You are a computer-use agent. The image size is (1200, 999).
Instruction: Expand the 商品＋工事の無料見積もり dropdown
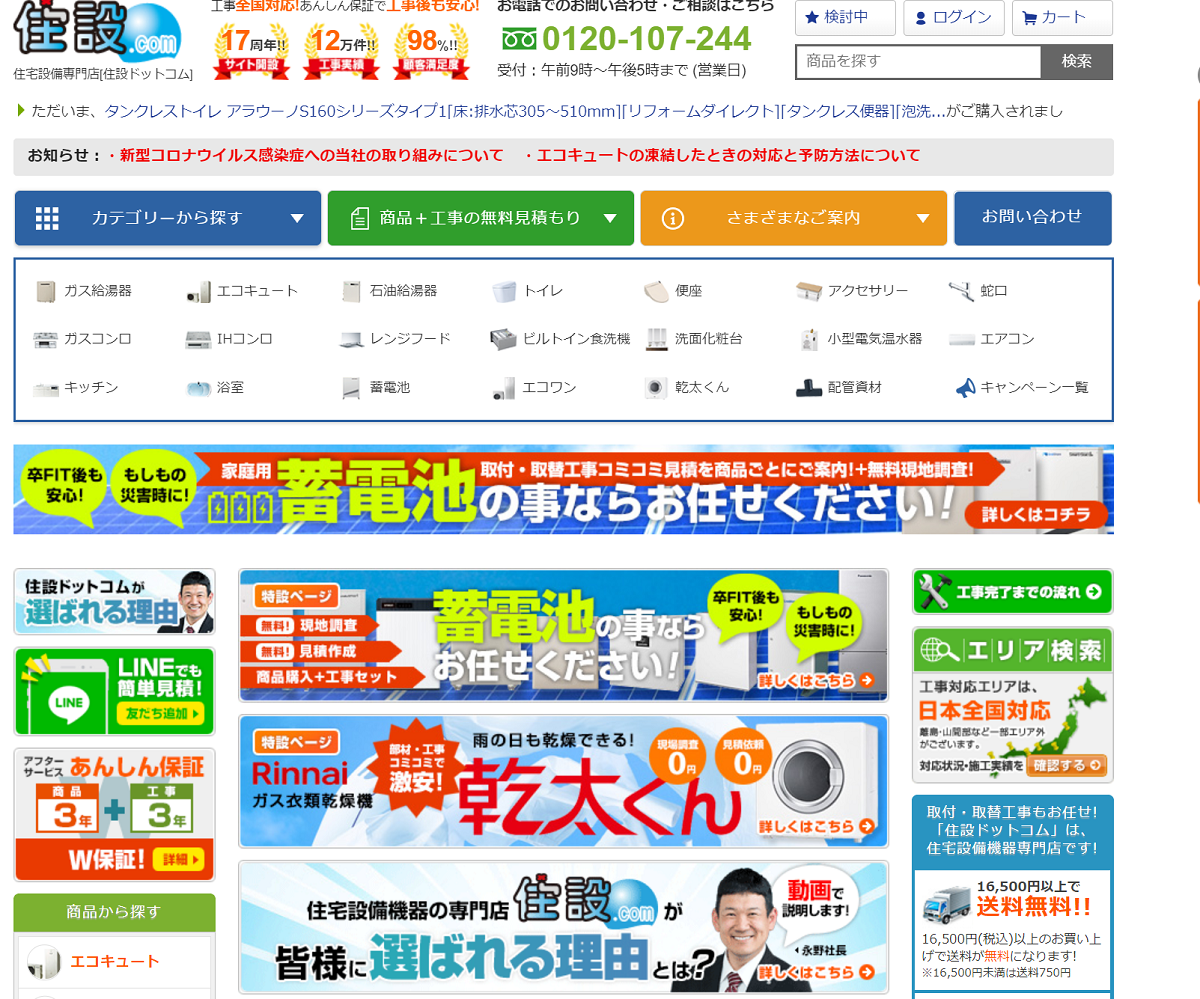click(x=481, y=218)
